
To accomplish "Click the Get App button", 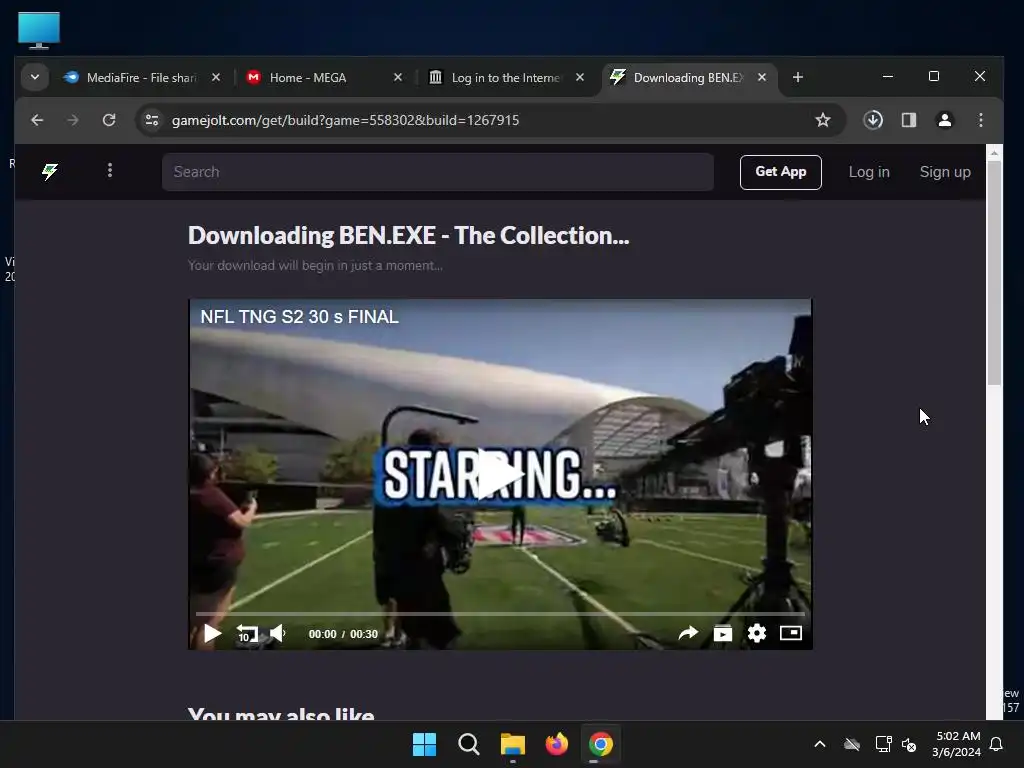I will click(x=780, y=172).
